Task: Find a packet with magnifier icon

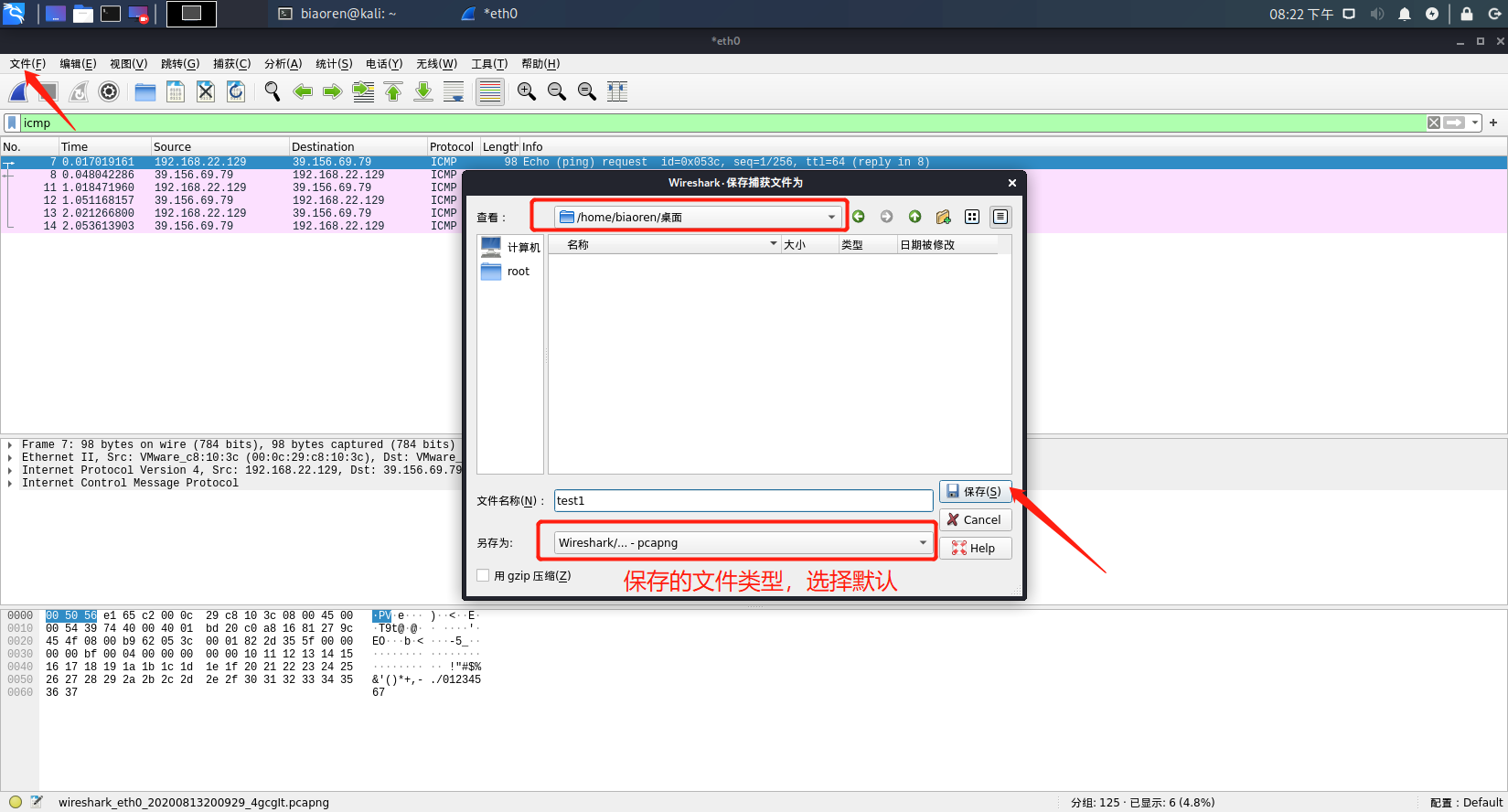Action: [273, 91]
